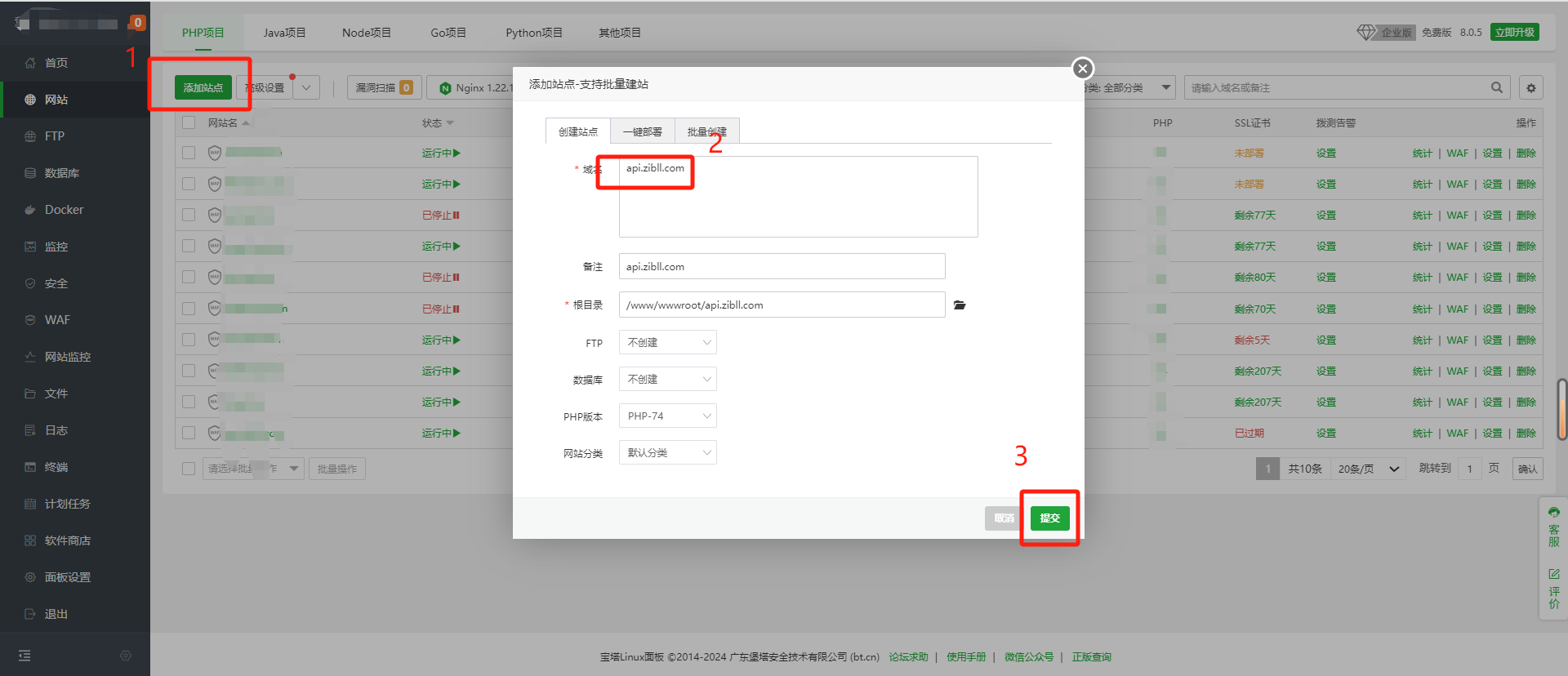
Task: Open the 软件商店 software store
Action: [68, 540]
